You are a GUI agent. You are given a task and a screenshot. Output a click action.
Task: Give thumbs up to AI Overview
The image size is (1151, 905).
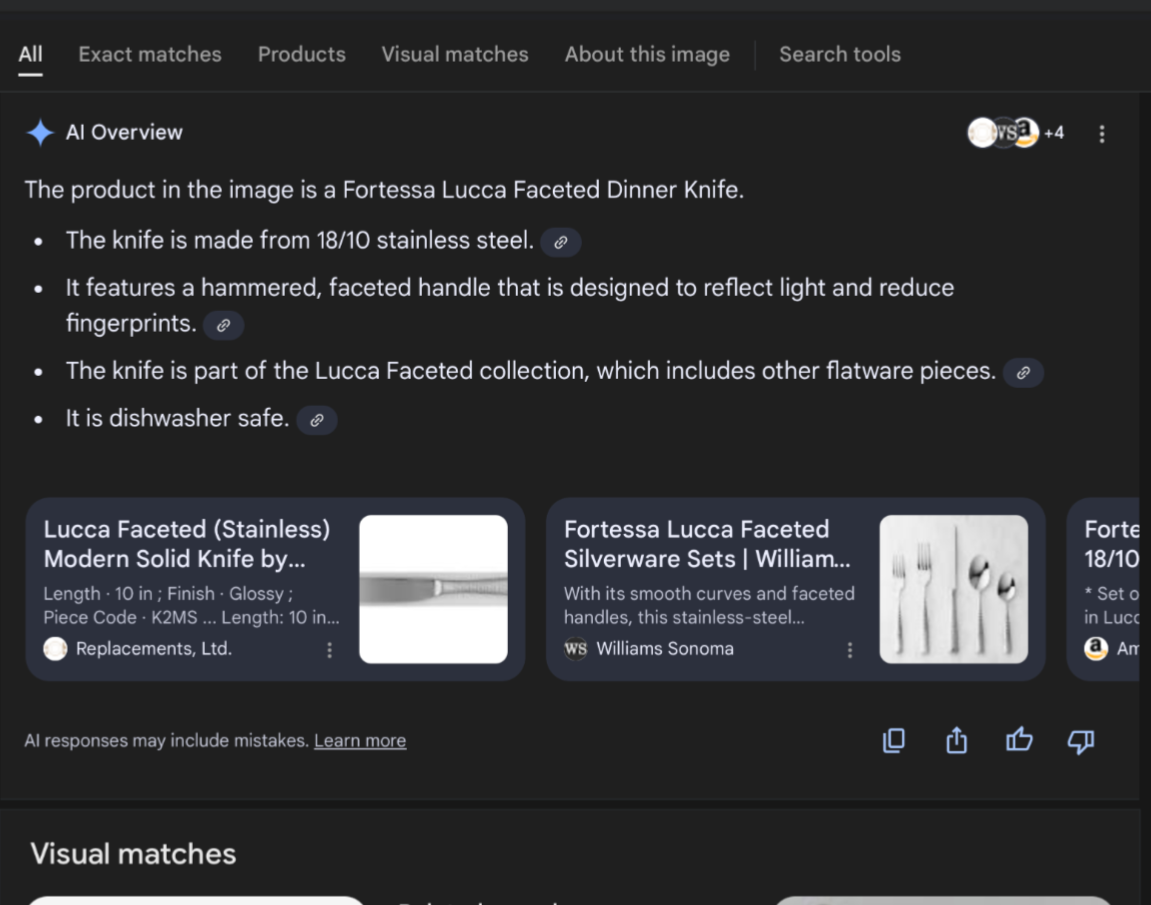point(1019,740)
